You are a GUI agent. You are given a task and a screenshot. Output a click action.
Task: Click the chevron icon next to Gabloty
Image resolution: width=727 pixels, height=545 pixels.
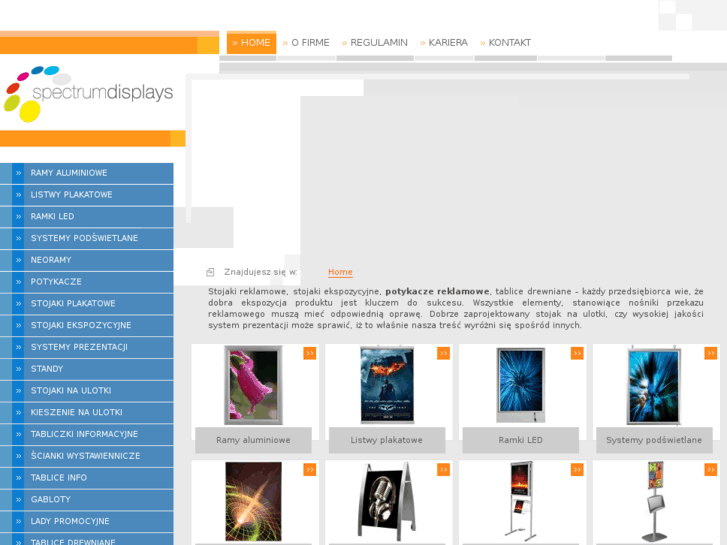click(18, 500)
